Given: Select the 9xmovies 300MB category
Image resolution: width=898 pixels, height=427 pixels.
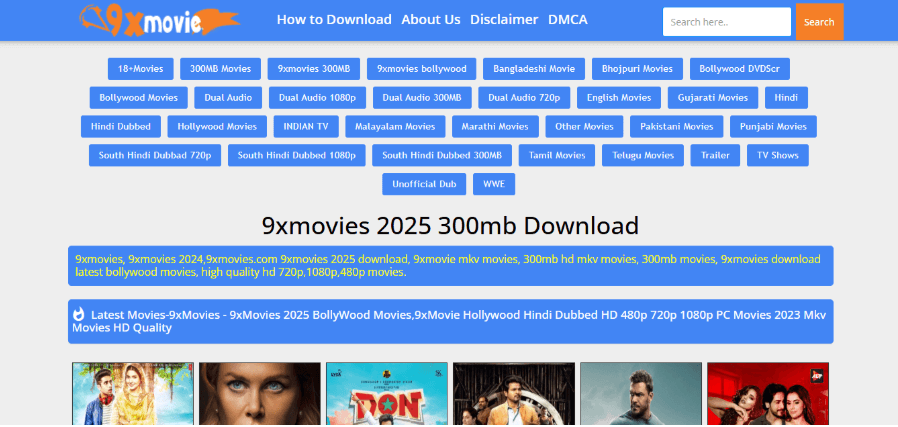Looking at the screenshot, I should [314, 69].
